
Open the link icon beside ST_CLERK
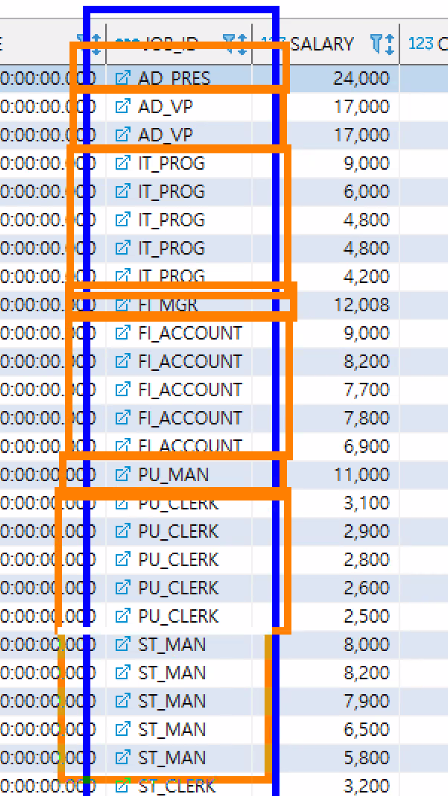[122, 786]
